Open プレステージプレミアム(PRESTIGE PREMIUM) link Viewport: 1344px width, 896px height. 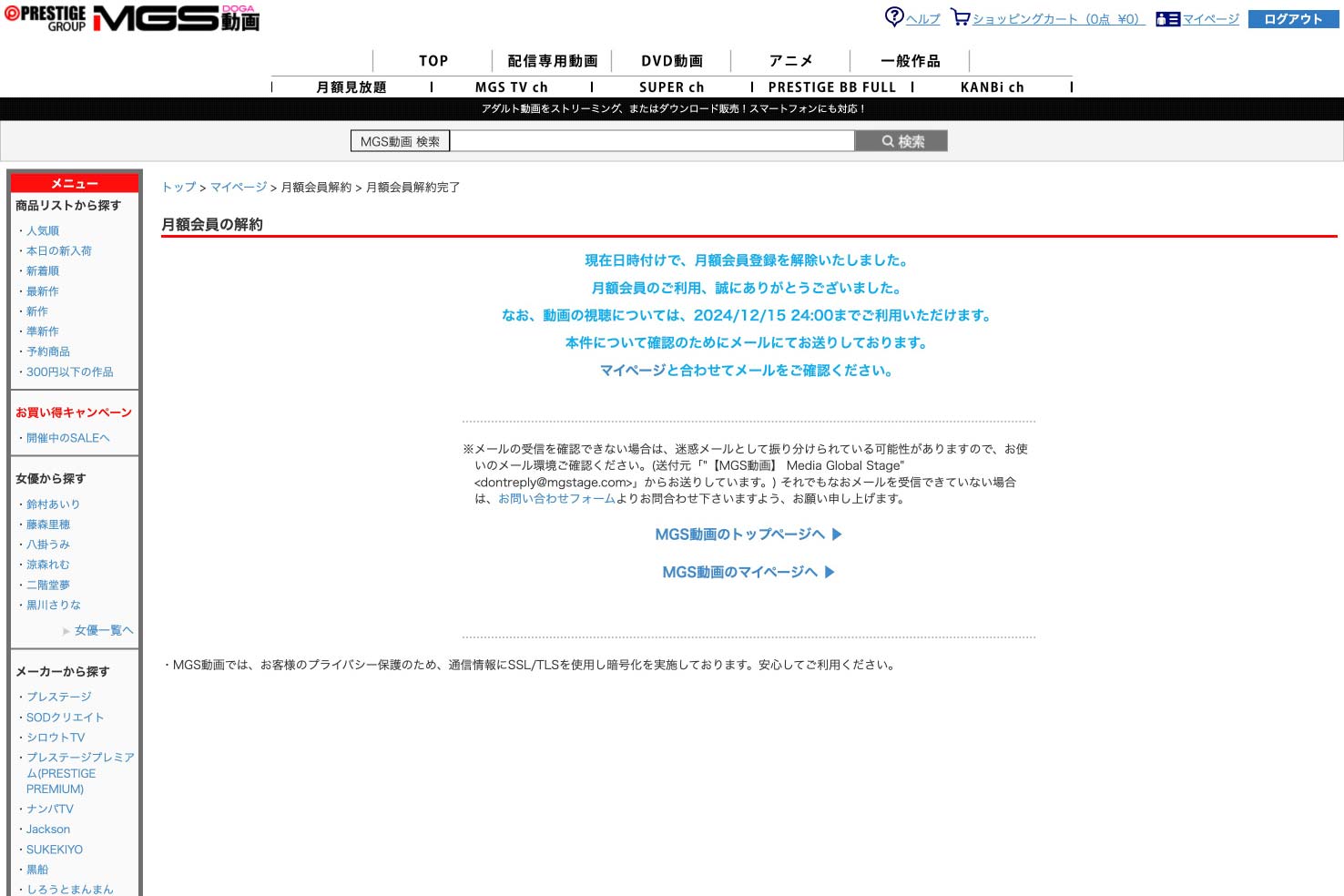coord(80,773)
